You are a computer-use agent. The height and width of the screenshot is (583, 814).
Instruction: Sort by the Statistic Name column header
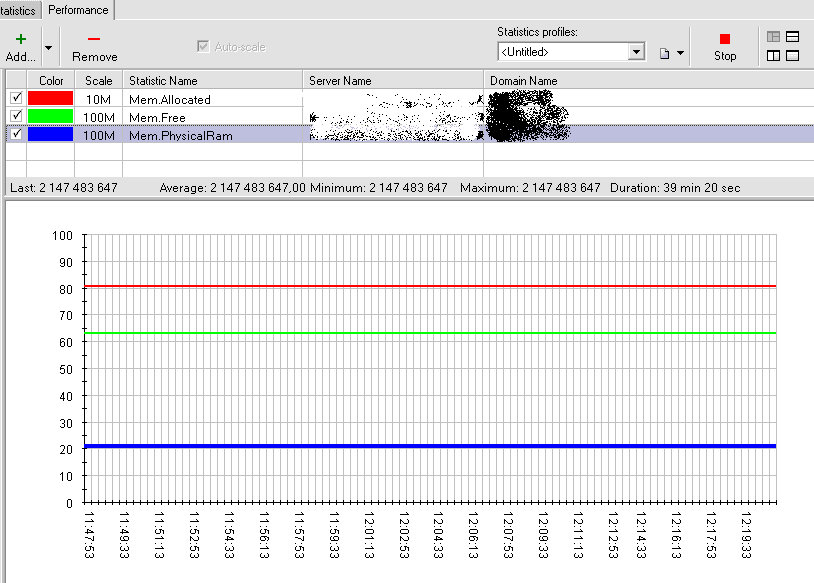163,80
